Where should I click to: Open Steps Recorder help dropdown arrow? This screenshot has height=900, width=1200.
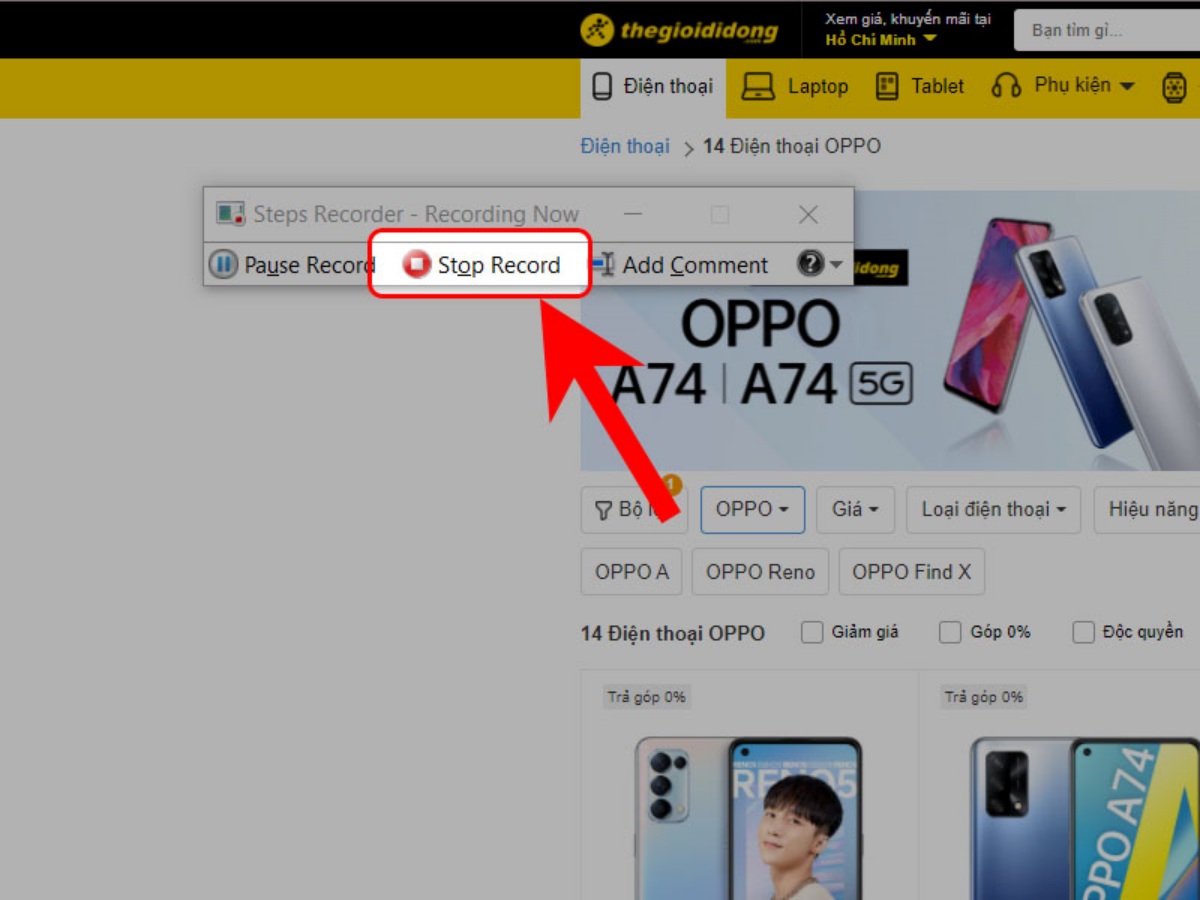coord(836,265)
